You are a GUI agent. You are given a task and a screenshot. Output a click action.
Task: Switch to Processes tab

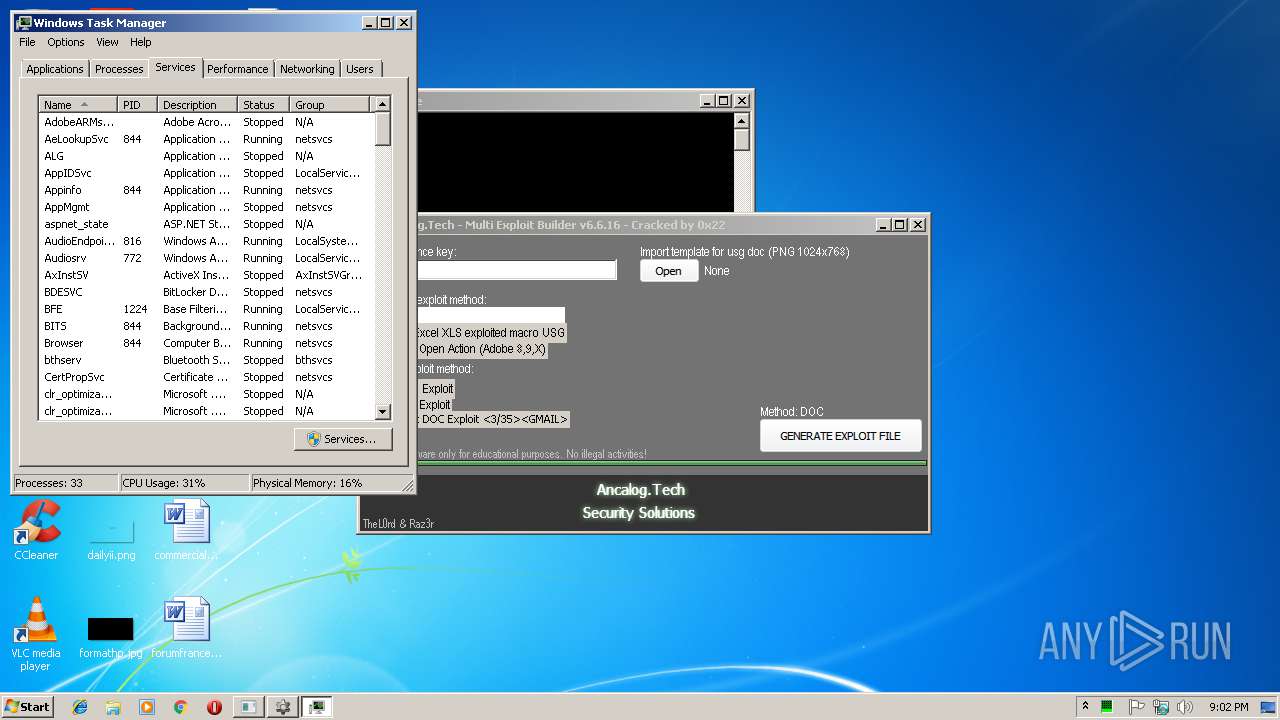(x=119, y=69)
